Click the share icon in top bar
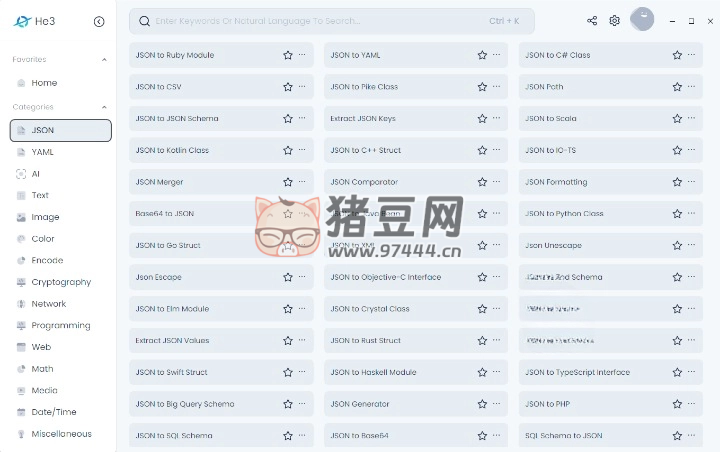This screenshot has width=720, height=452. (x=592, y=21)
